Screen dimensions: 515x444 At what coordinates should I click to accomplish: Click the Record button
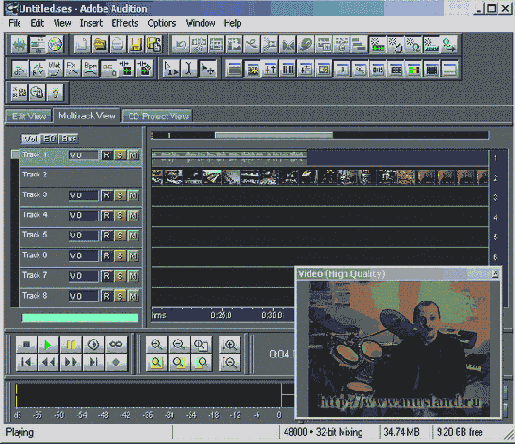[116, 362]
